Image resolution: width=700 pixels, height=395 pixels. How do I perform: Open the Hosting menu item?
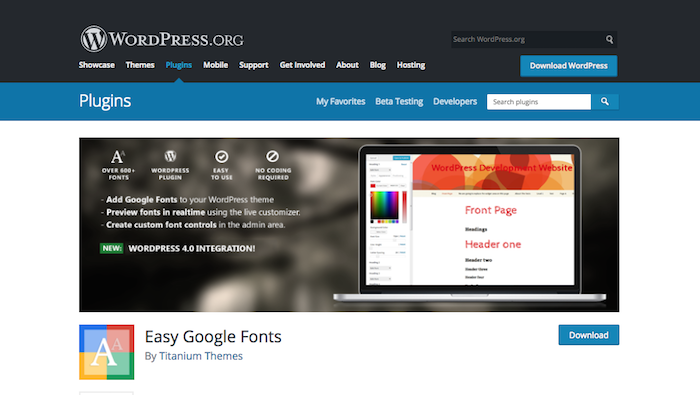411,65
